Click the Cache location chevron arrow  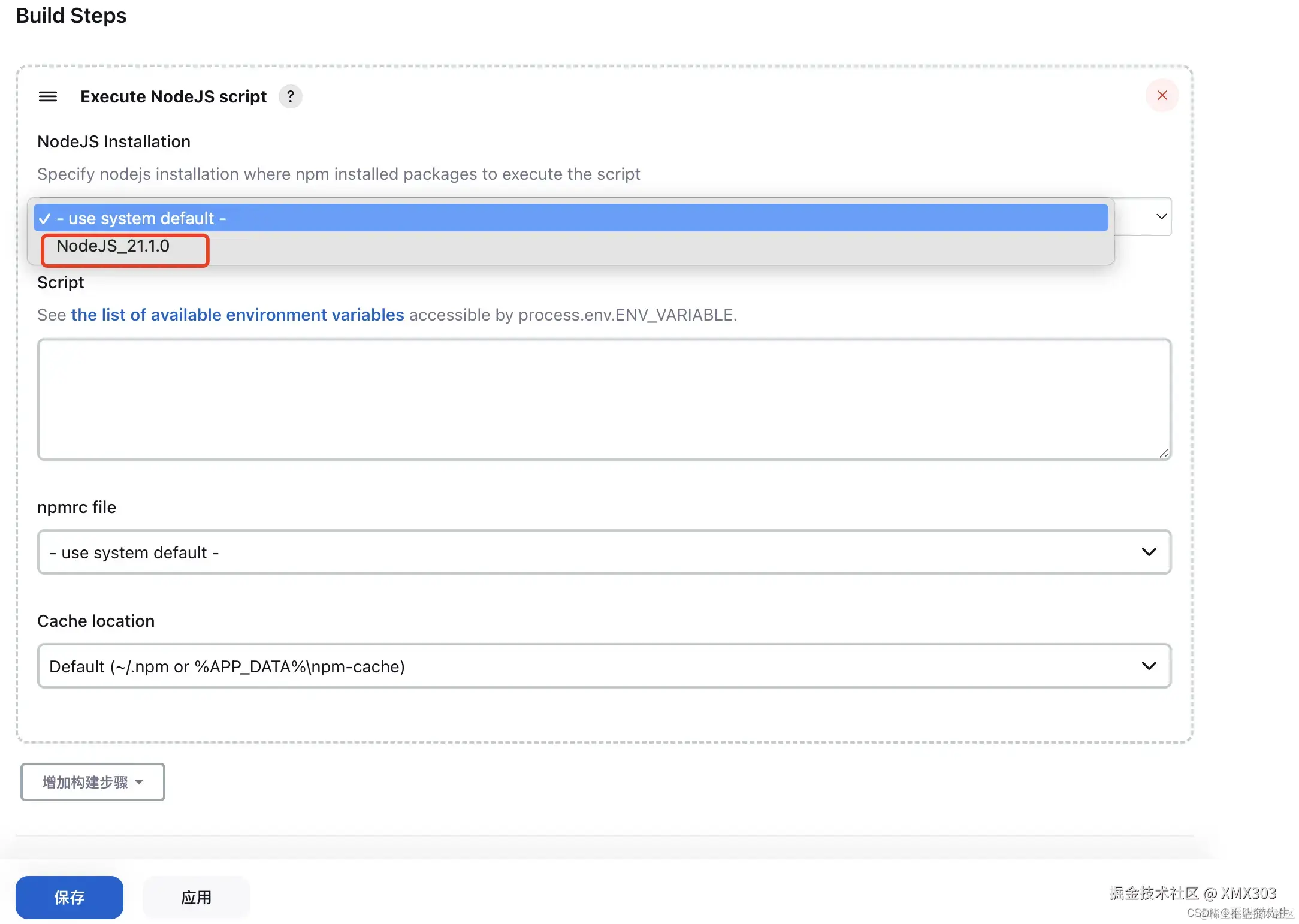[1149, 666]
